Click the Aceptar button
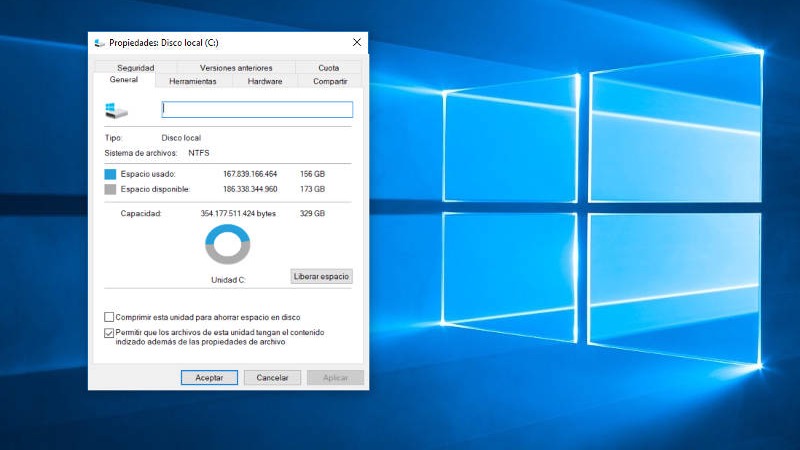The image size is (800, 450). pos(209,378)
